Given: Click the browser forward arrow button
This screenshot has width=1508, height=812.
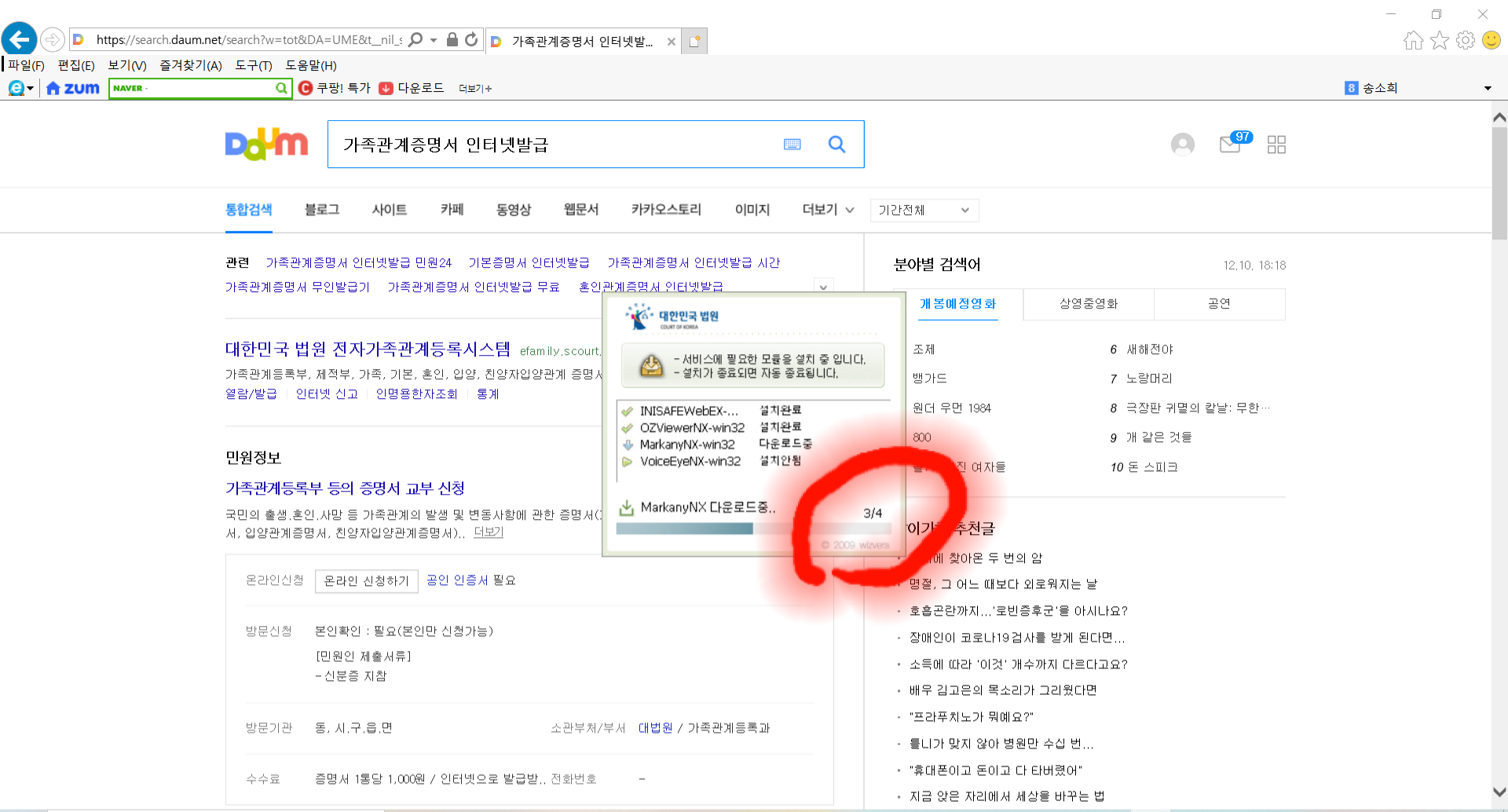Looking at the screenshot, I should coord(53,39).
